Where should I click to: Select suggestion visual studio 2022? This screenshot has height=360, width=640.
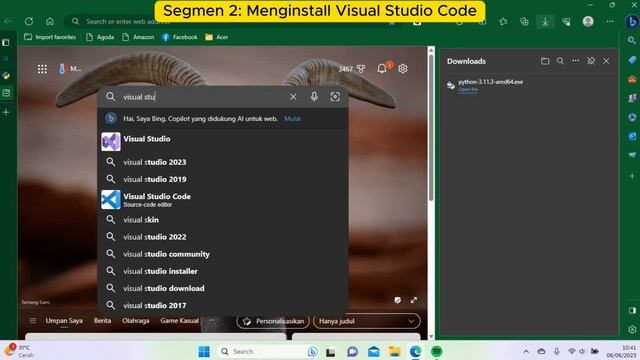223,237
